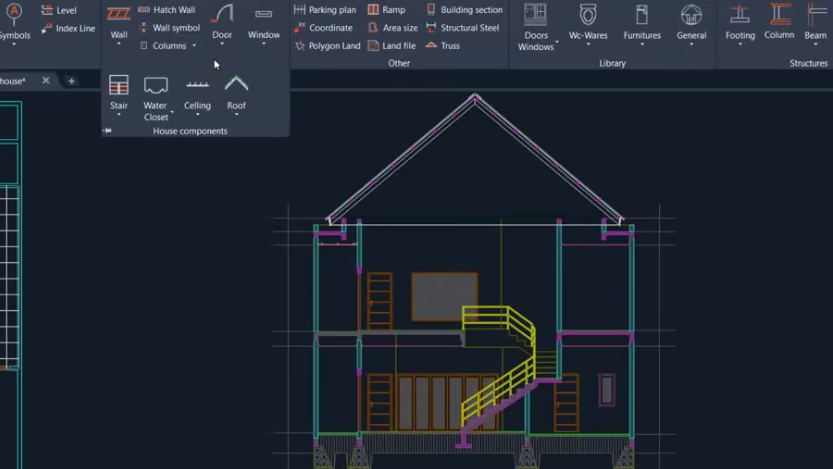Select the Column structure tool
This screenshot has height=469, width=833.
click(779, 21)
